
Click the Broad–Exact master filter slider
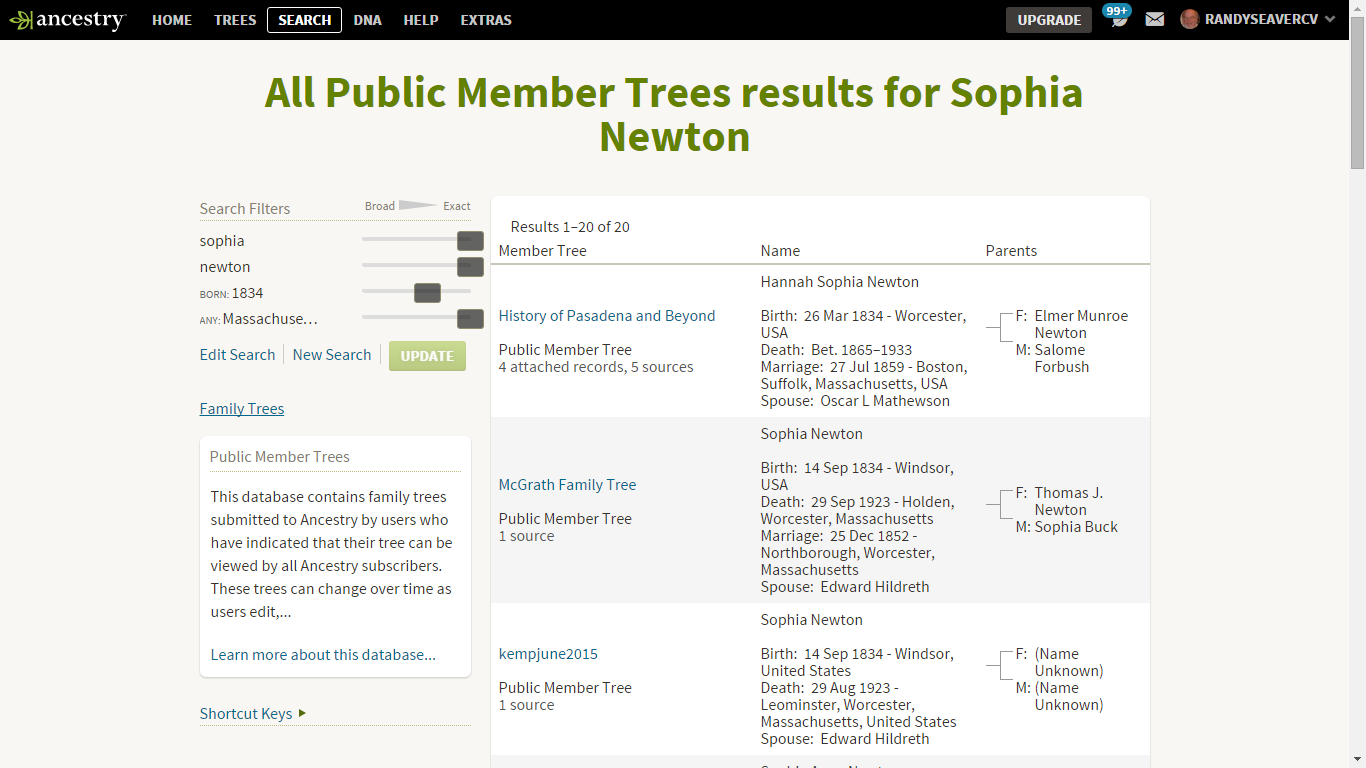[x=416, y=203]
